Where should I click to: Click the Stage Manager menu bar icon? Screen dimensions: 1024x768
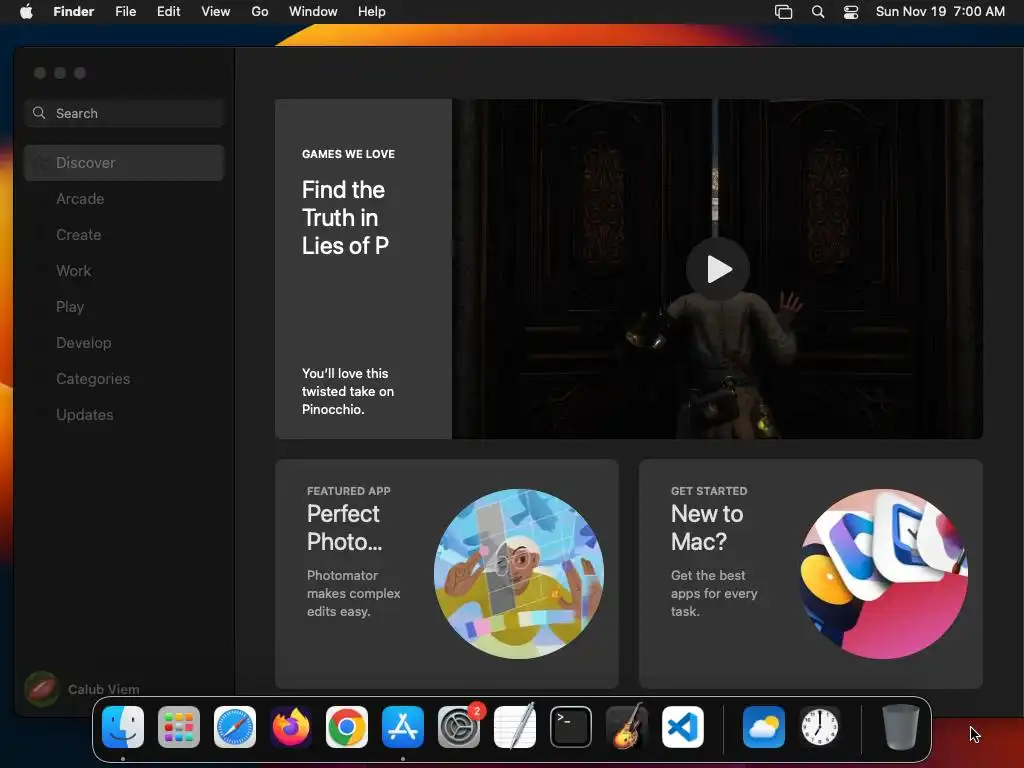point(783,12)
